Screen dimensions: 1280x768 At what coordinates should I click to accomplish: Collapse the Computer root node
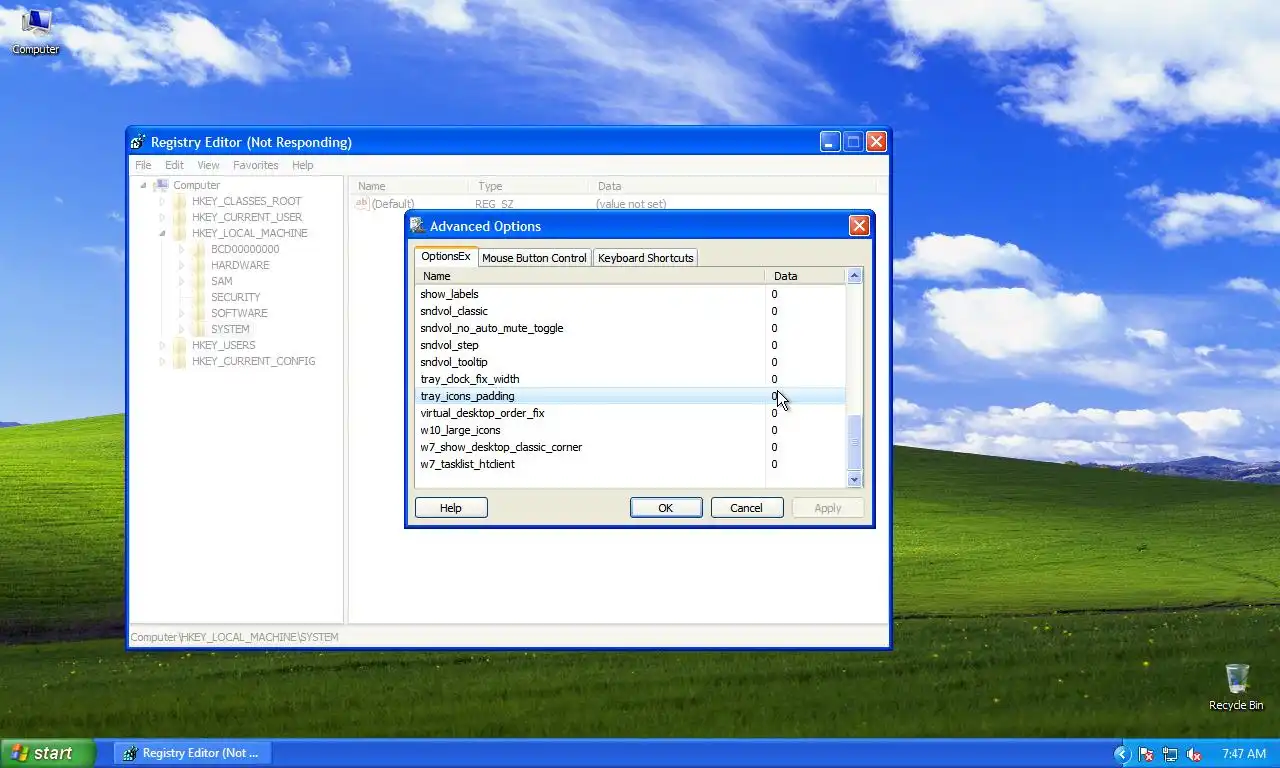coord(143,185)
